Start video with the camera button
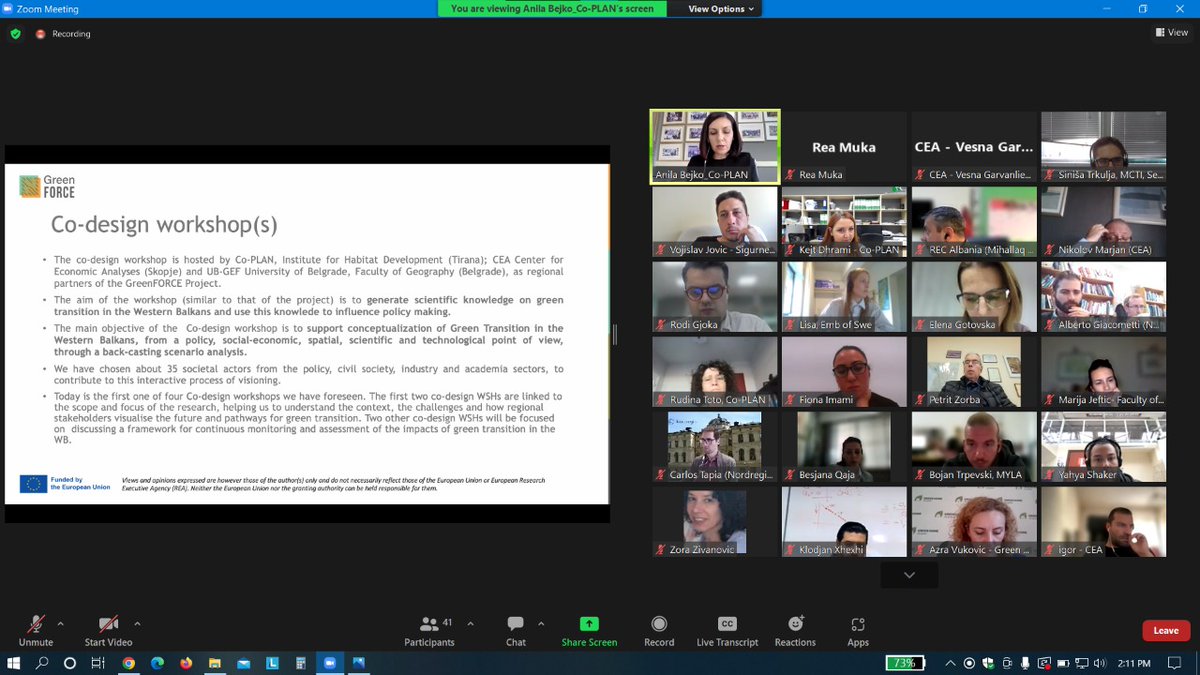Screen dimensions: 1200x675 coord(108,630)
